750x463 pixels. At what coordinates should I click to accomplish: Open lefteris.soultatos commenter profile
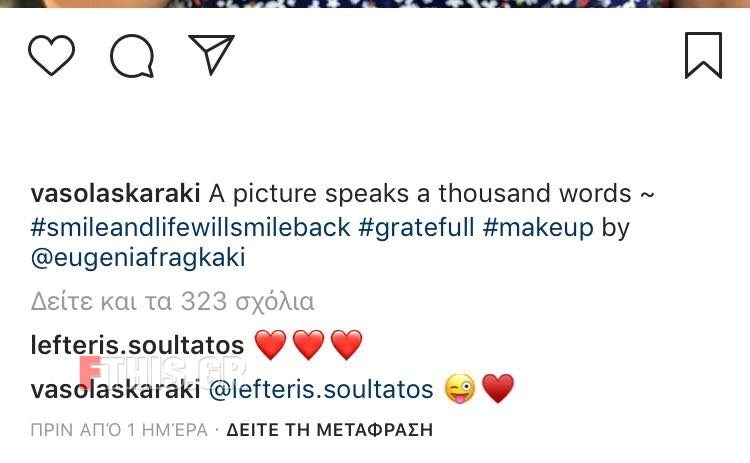(137, 345)
